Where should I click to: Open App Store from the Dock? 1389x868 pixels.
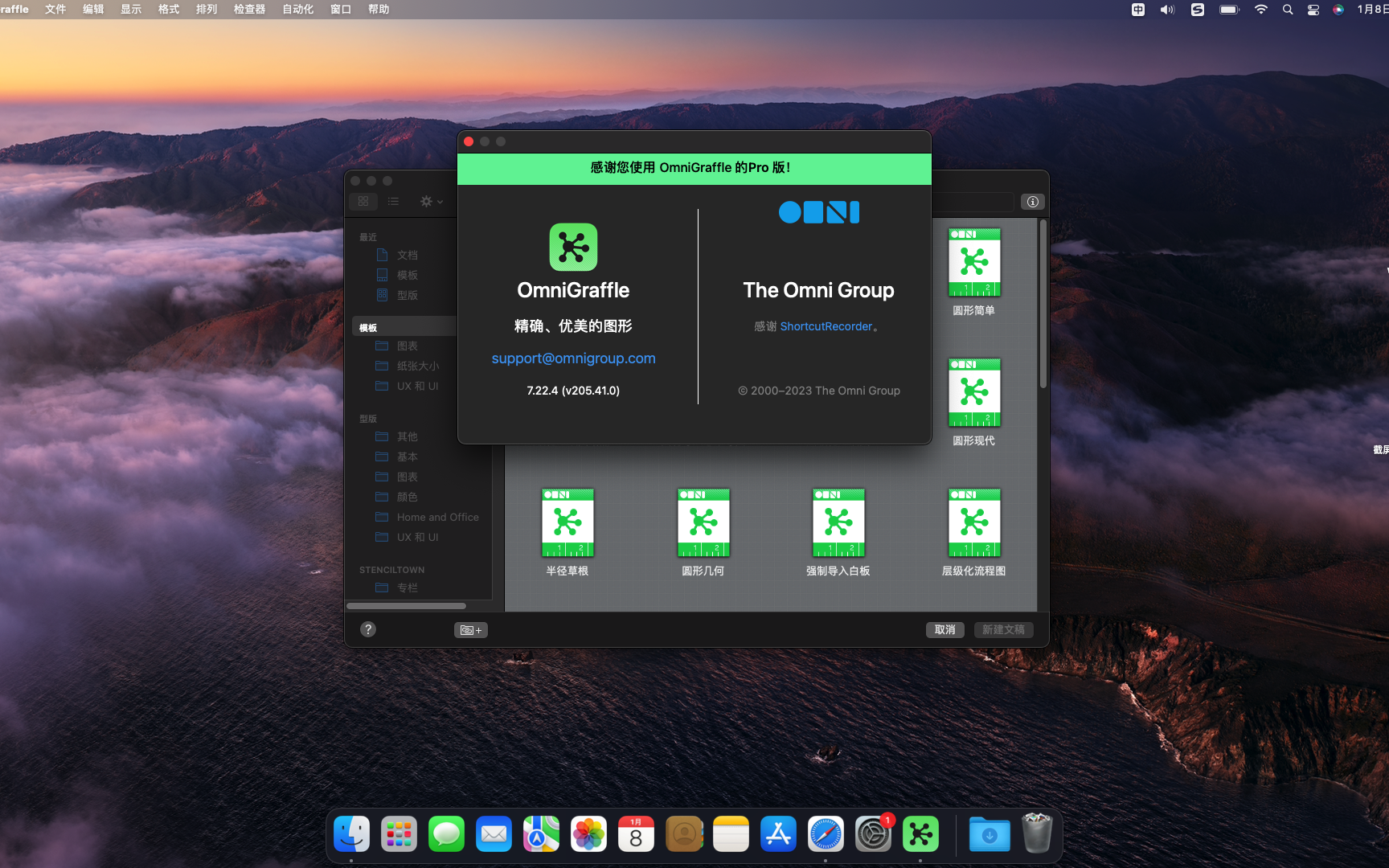[778, 834]
